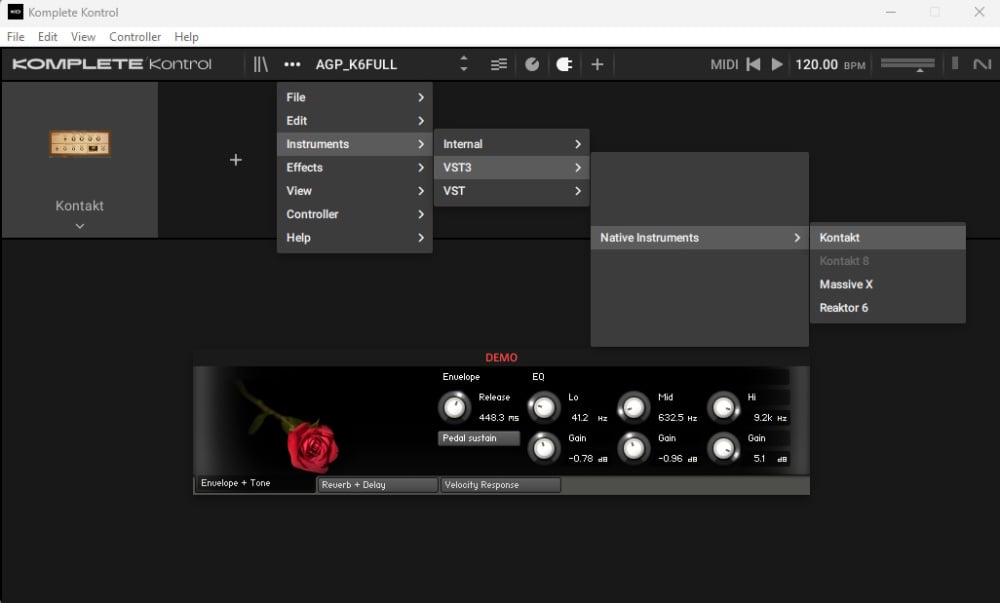Click the skip-to-start transport button
1000x603 pixels.
(753, 64)
